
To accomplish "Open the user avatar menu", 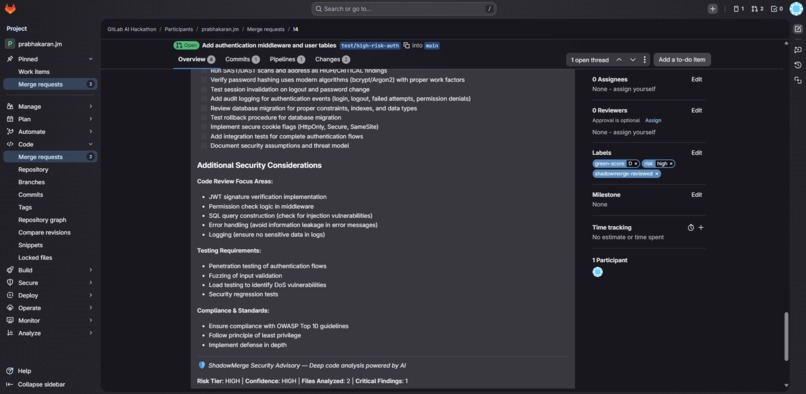I will (796, 9).
